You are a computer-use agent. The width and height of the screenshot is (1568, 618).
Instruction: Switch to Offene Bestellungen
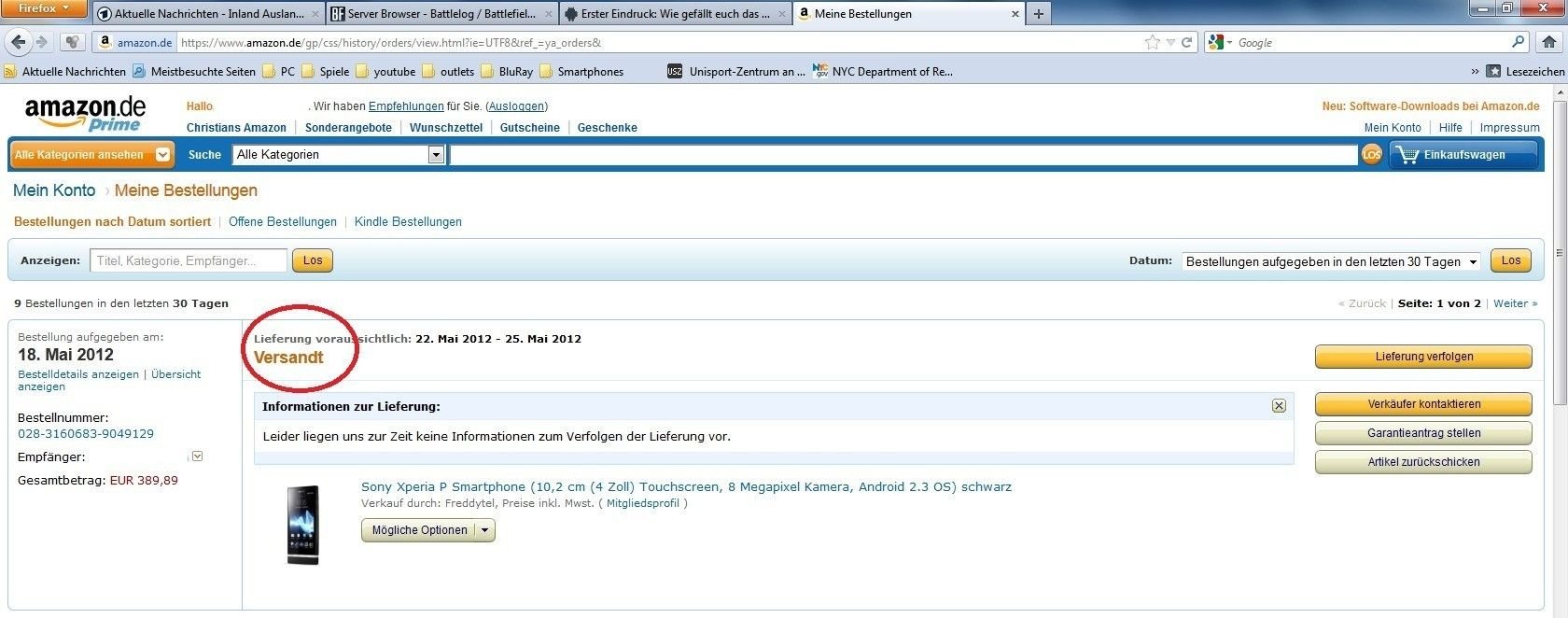click(283, 222)
